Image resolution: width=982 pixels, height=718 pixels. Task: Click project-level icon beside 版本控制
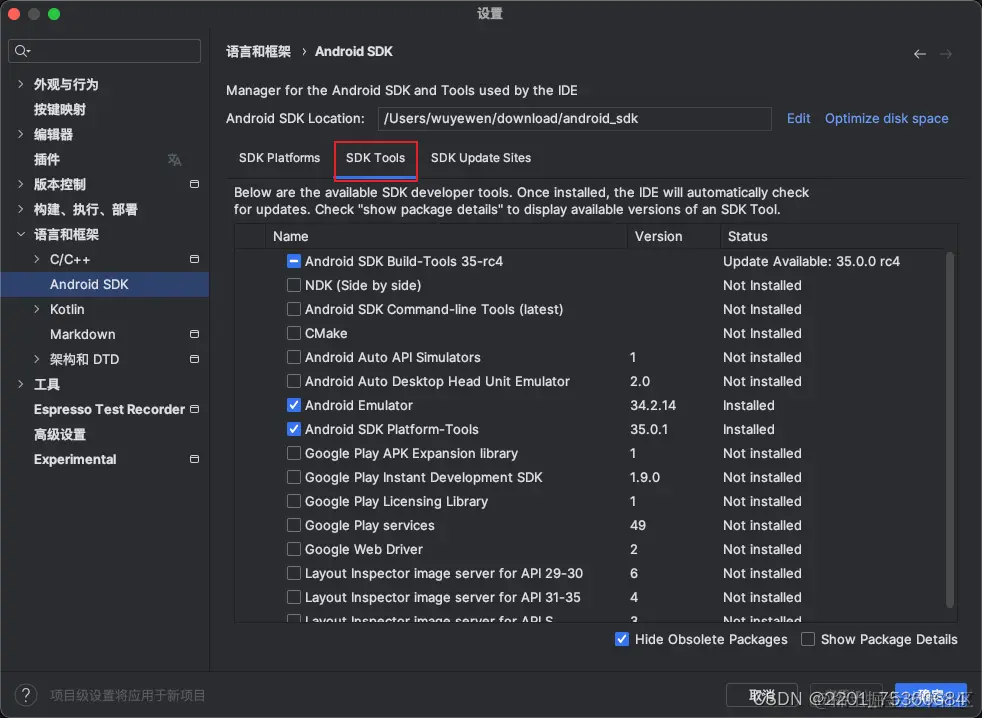click(194, 184)
